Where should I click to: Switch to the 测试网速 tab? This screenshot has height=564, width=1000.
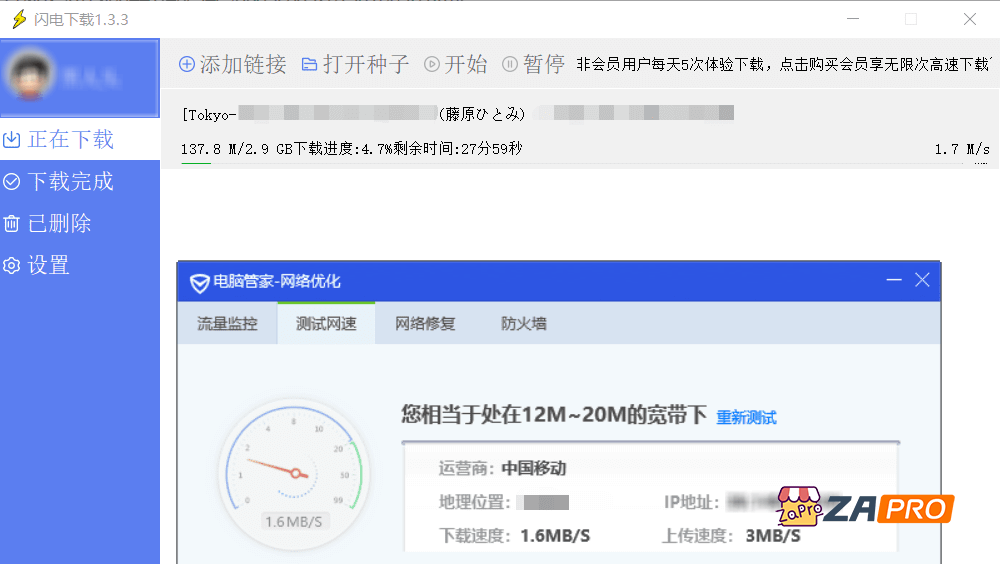tap(326, 323)
